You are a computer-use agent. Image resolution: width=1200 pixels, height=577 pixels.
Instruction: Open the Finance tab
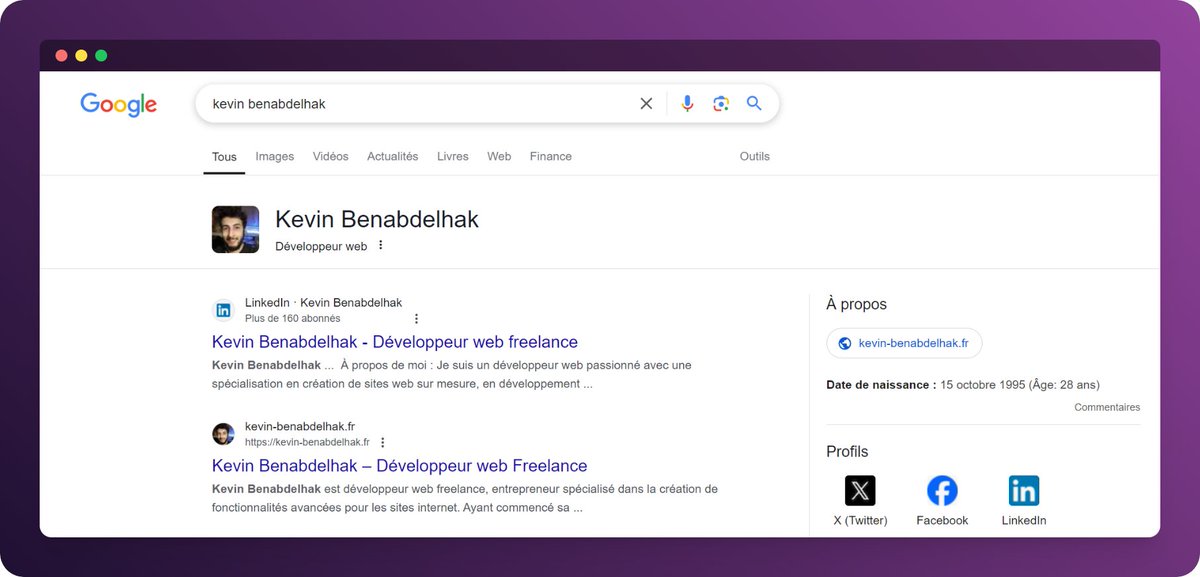pos(551,156)
